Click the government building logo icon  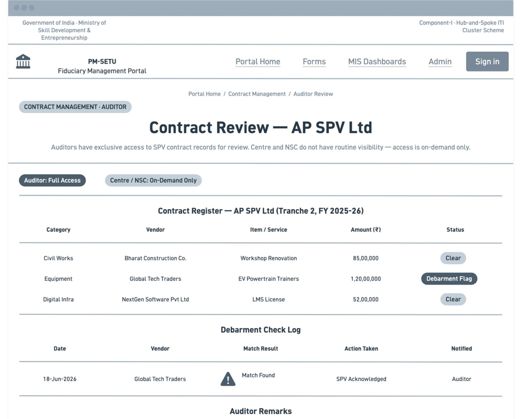[x=23, y=62]
